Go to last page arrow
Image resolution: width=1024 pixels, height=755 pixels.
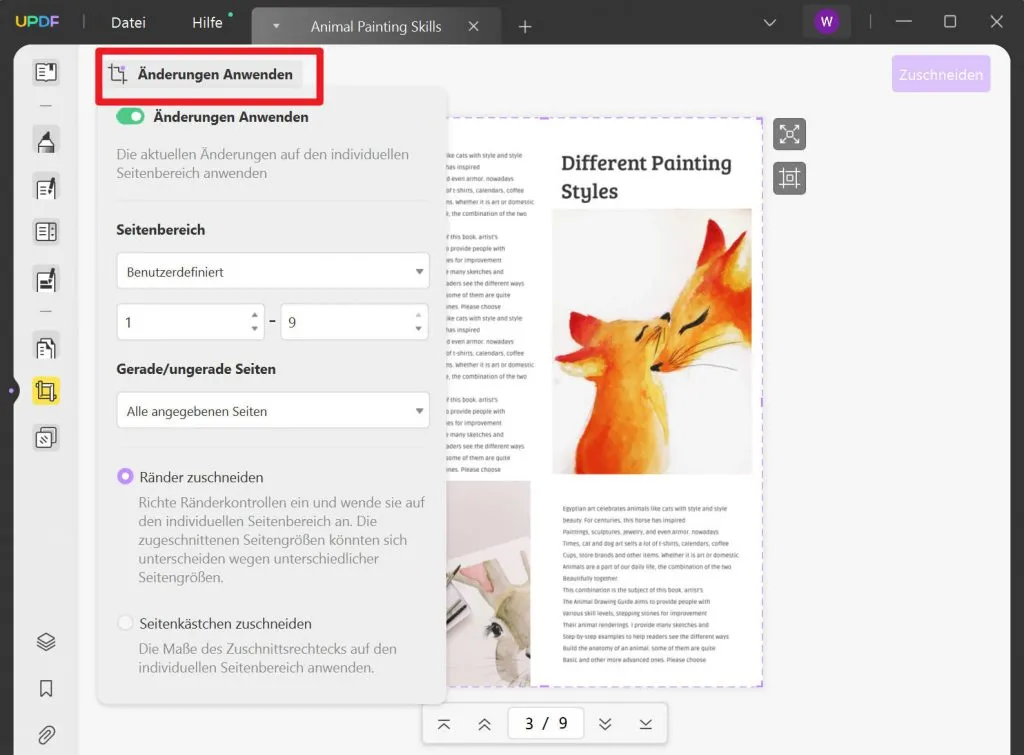coord(646,724)
